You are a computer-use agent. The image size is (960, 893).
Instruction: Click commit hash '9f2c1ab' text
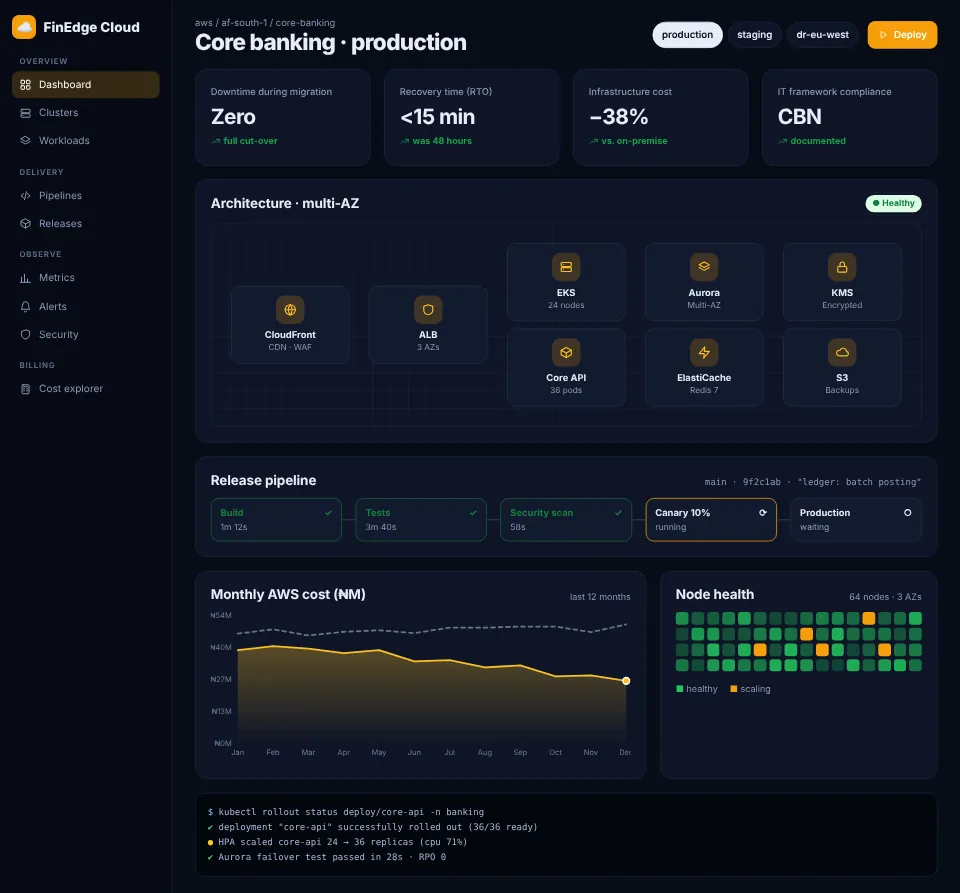pos(762,482)
